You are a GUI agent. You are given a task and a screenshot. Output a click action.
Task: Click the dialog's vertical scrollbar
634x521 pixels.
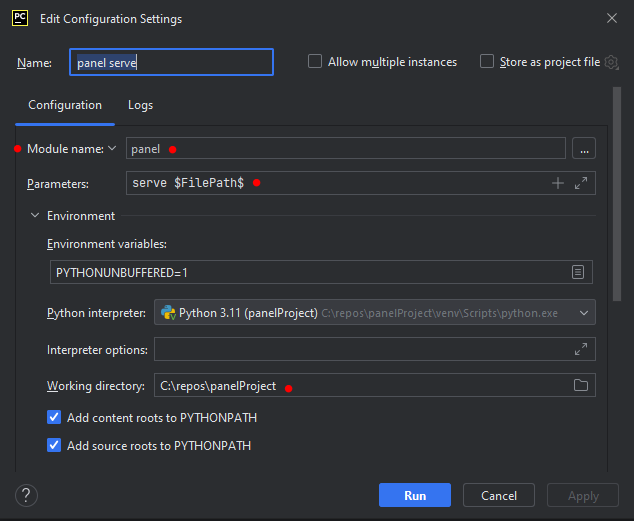pyautogui.click(x=617, y=194)
